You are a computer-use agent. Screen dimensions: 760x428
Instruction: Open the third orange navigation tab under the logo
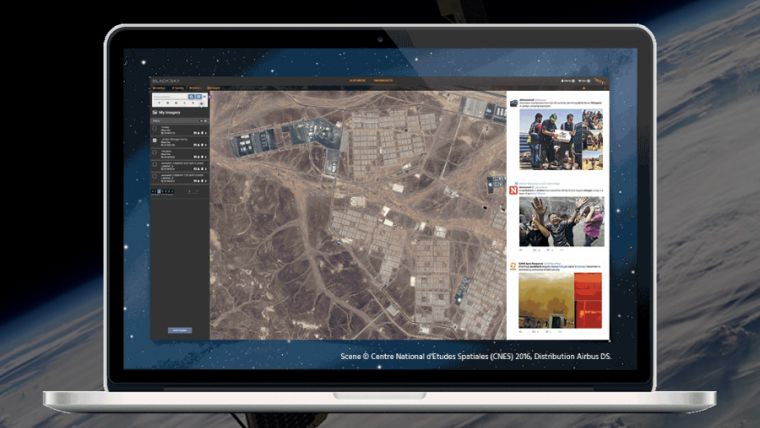point(195,88)
